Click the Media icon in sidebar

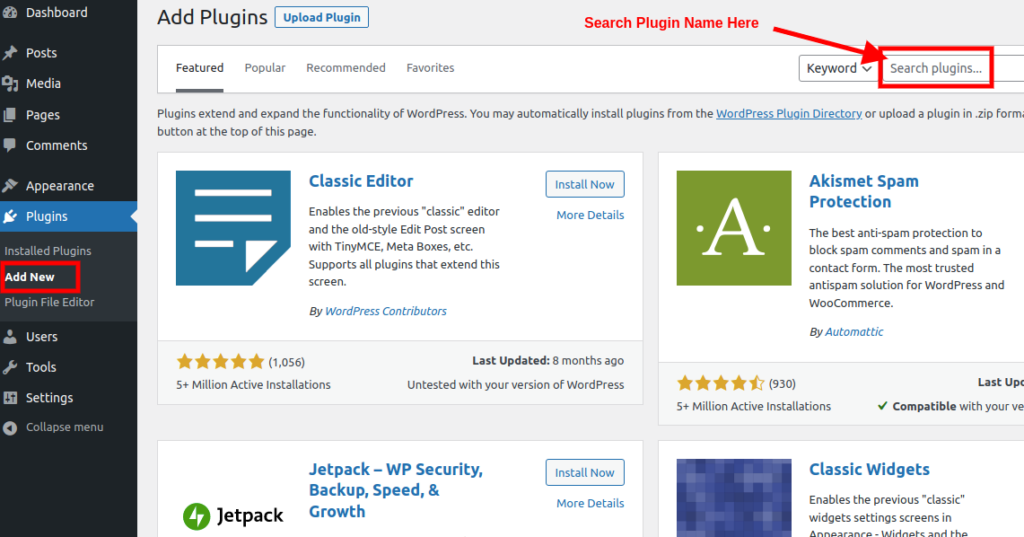(x=10, y=84)
